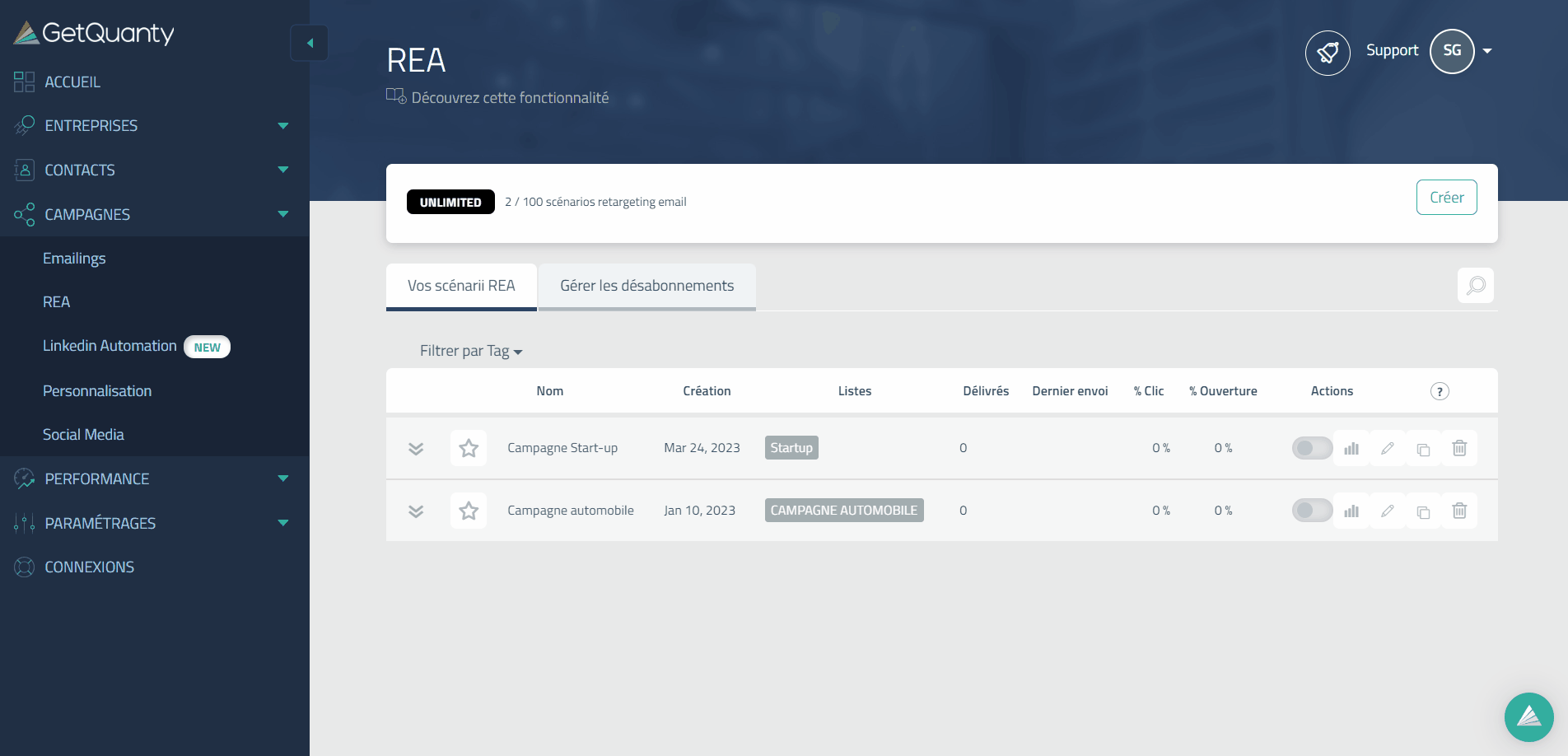Viewport: 1568px width, 756px height.
Task: Switch to Gérer les désabonnements tab
Action: [x=646, y=287]
